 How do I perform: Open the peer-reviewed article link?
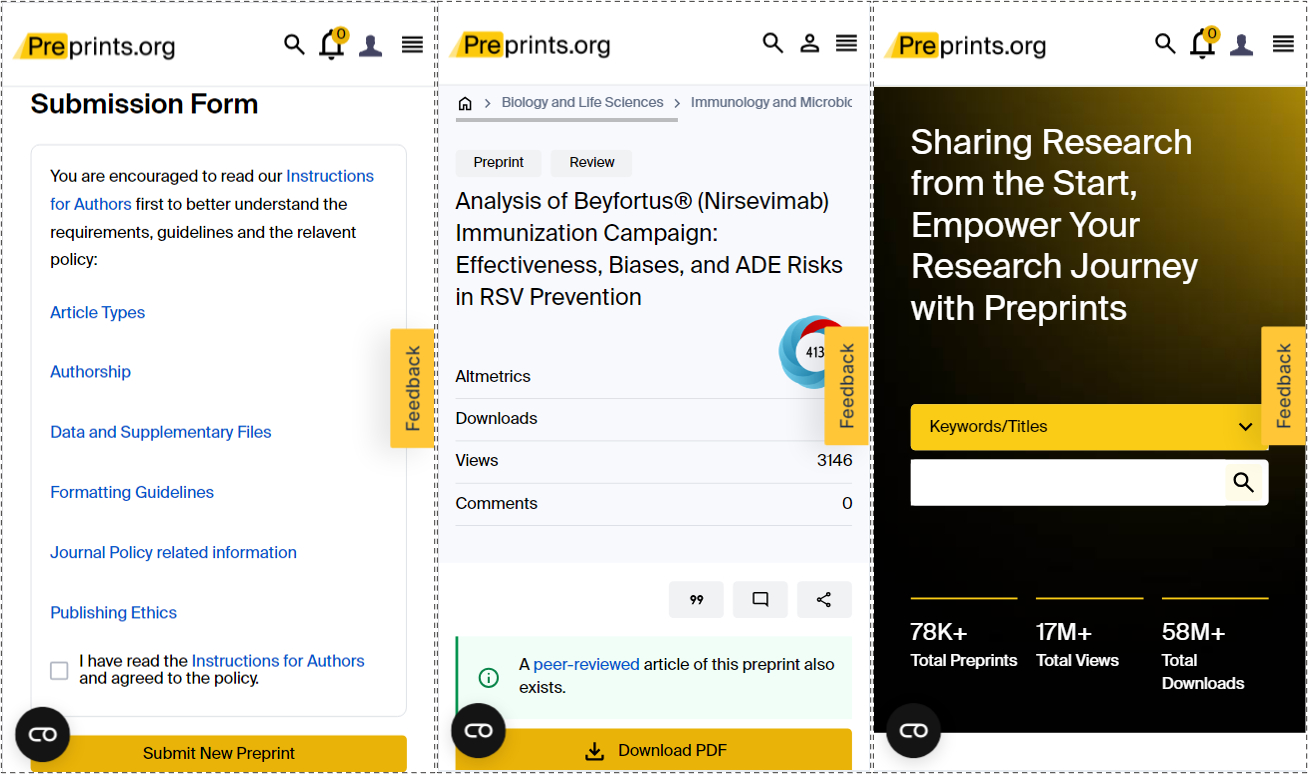click(586, 664)
